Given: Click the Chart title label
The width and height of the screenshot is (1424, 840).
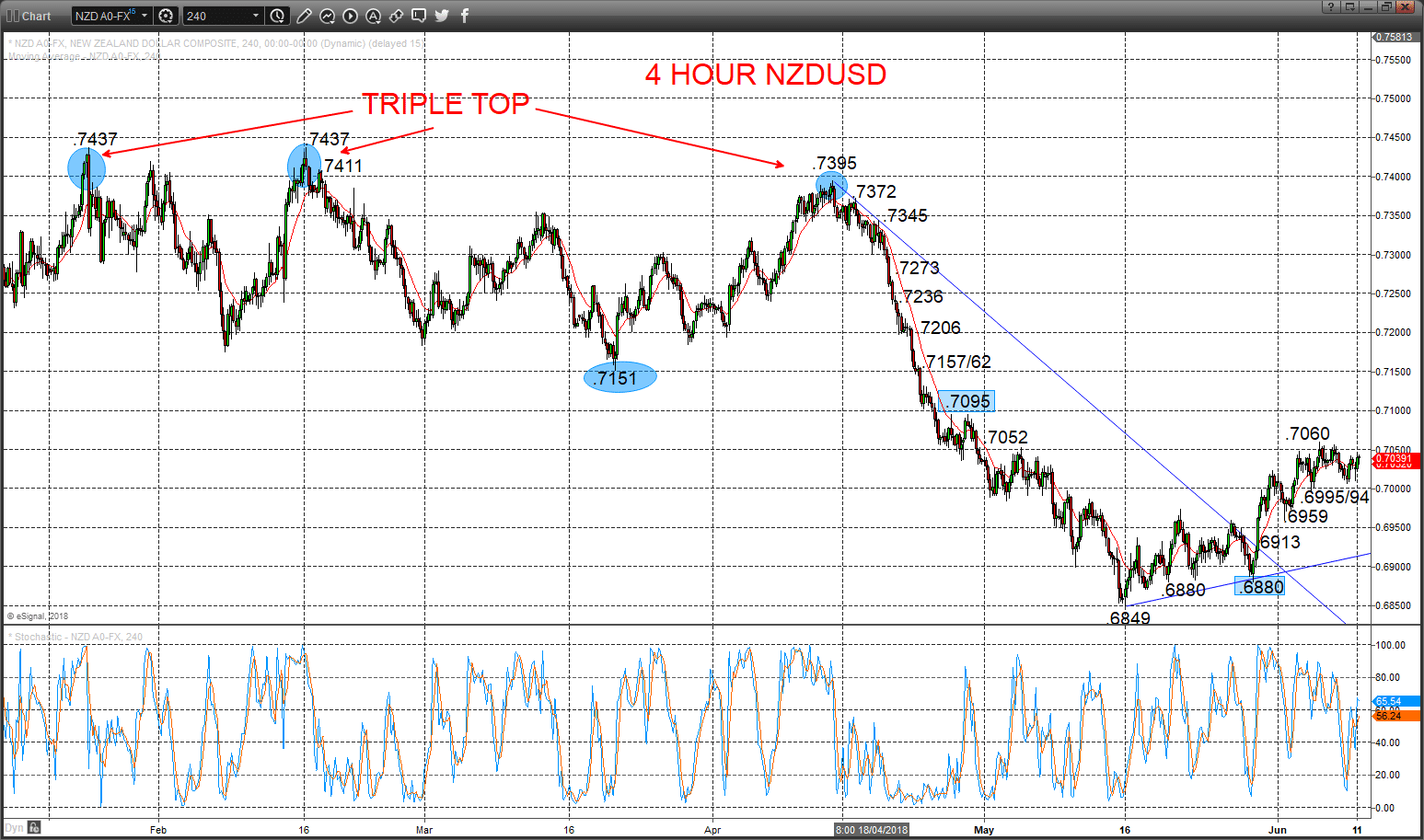Looking at the screenshot, I should tap(37, 16).
